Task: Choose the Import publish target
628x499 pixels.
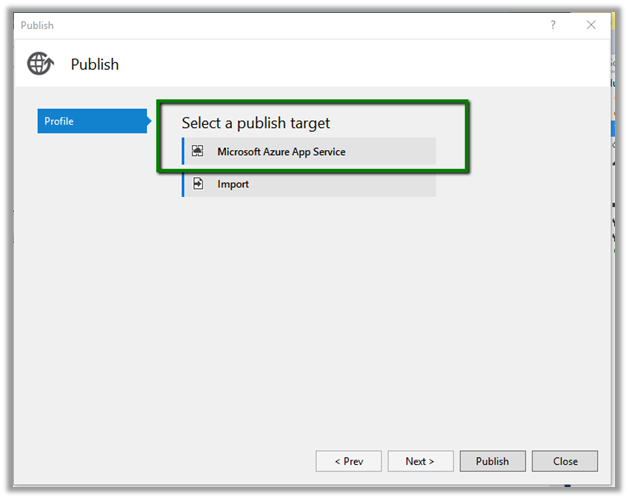Action: 309,184
